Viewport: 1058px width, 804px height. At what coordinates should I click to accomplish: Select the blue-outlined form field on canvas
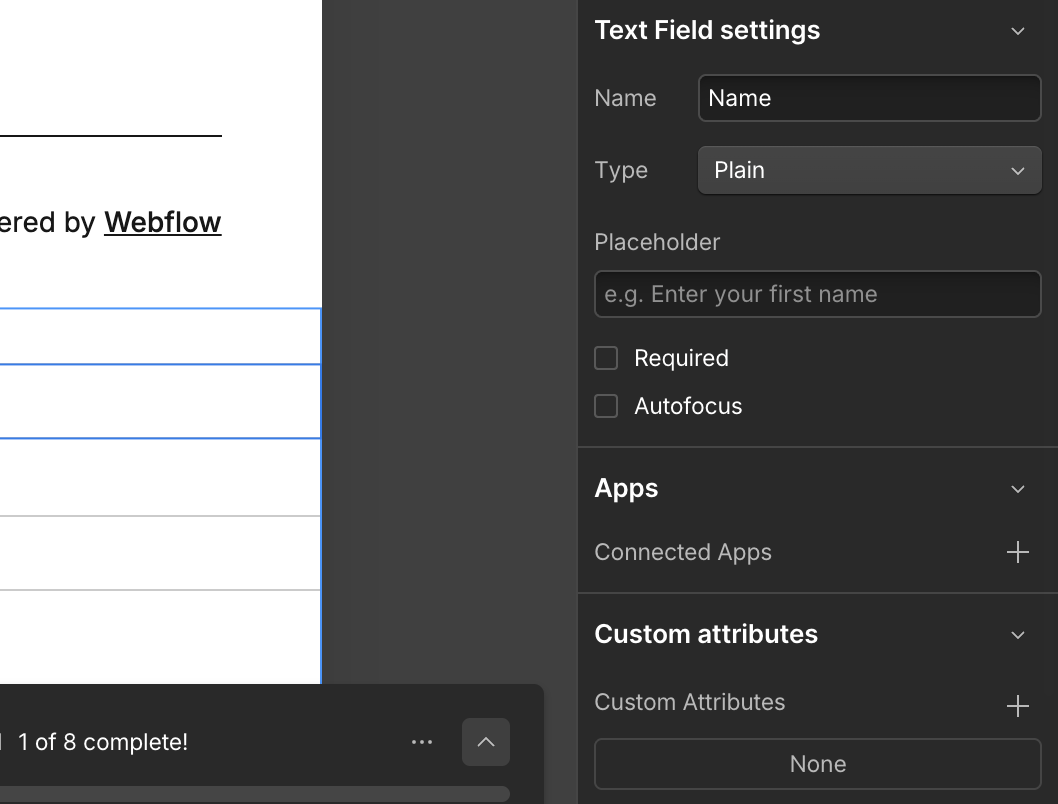(x=160, y=401)
